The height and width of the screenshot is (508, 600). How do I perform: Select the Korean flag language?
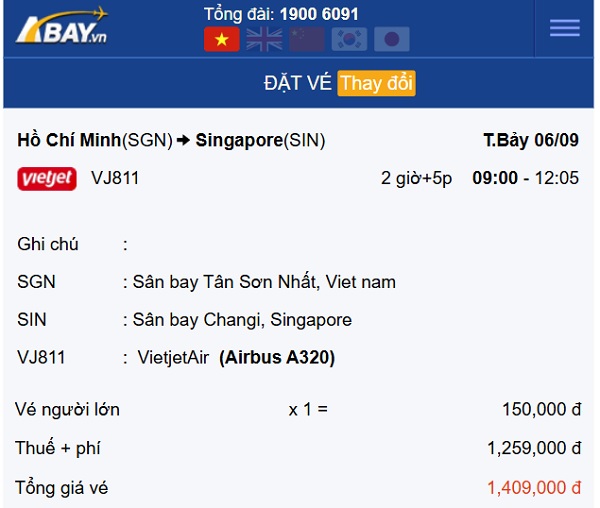click(x=349, y=39)
